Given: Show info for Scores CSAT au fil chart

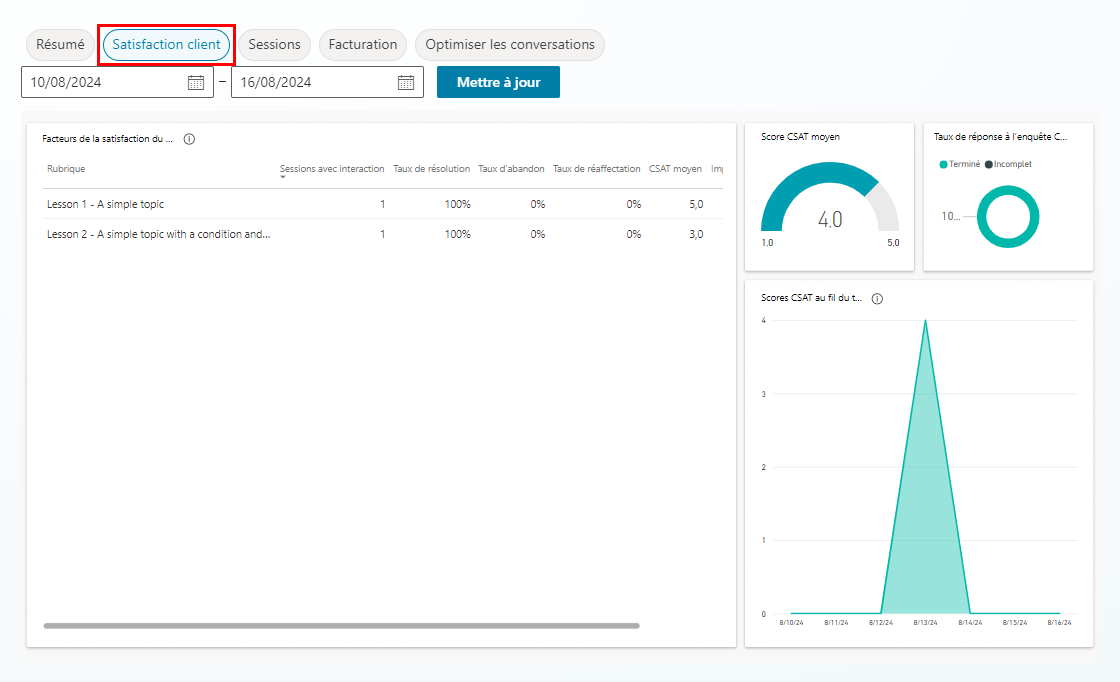Looking at the screenshot, I should [877, 299].
